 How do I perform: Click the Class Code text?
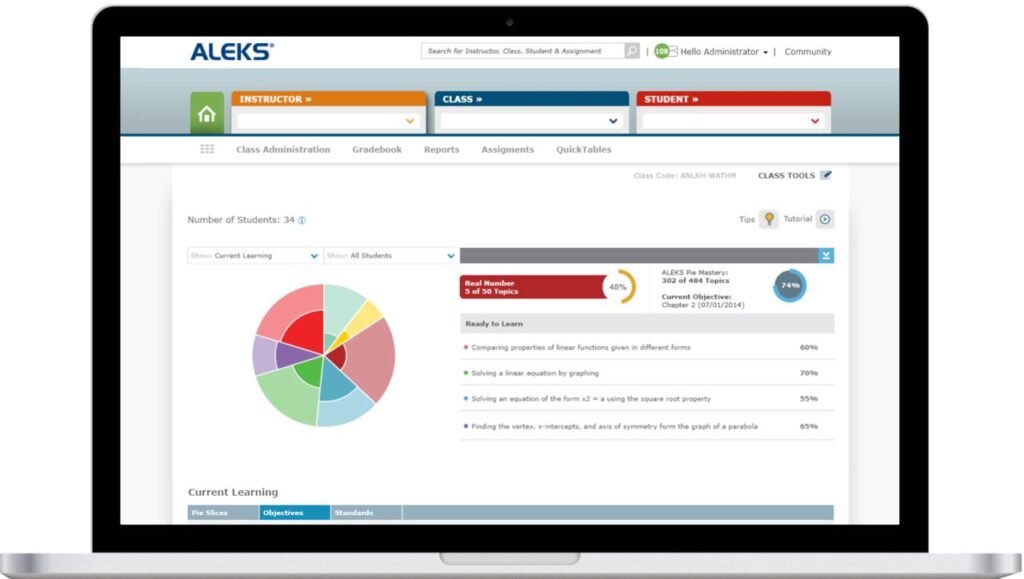[684, 176]
